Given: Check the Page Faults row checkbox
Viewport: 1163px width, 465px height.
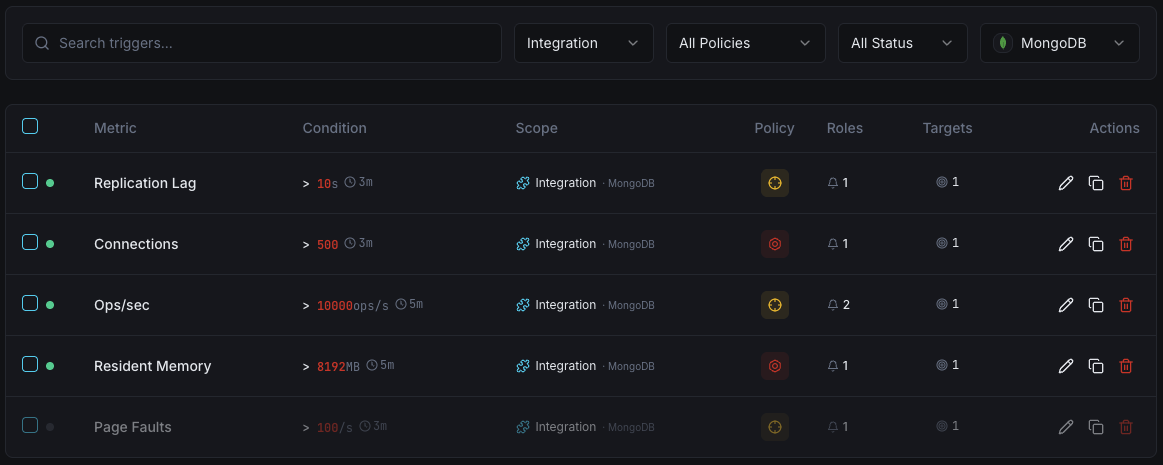Looking at the screenshot, I should tap(30, 425).
